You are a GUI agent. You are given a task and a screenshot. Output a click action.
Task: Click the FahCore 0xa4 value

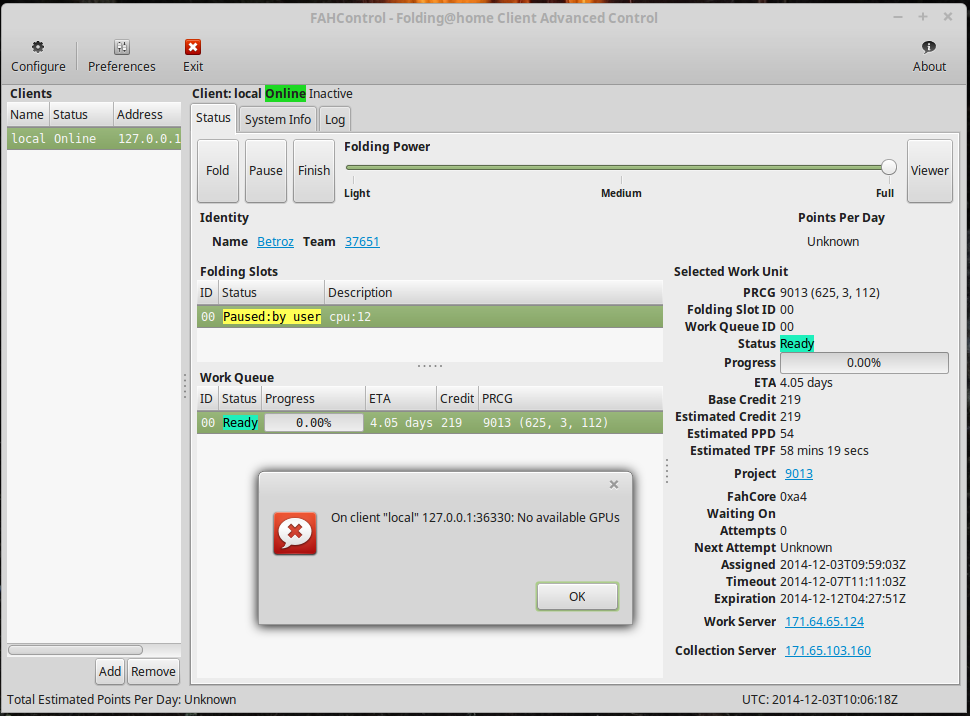click(793, 496)
